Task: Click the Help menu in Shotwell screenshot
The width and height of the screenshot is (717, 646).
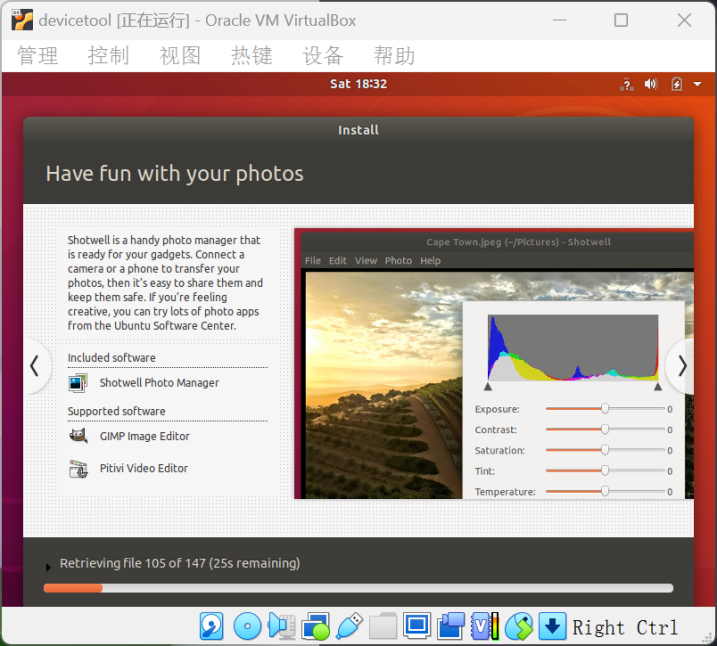Action: [x=430, y=261]
